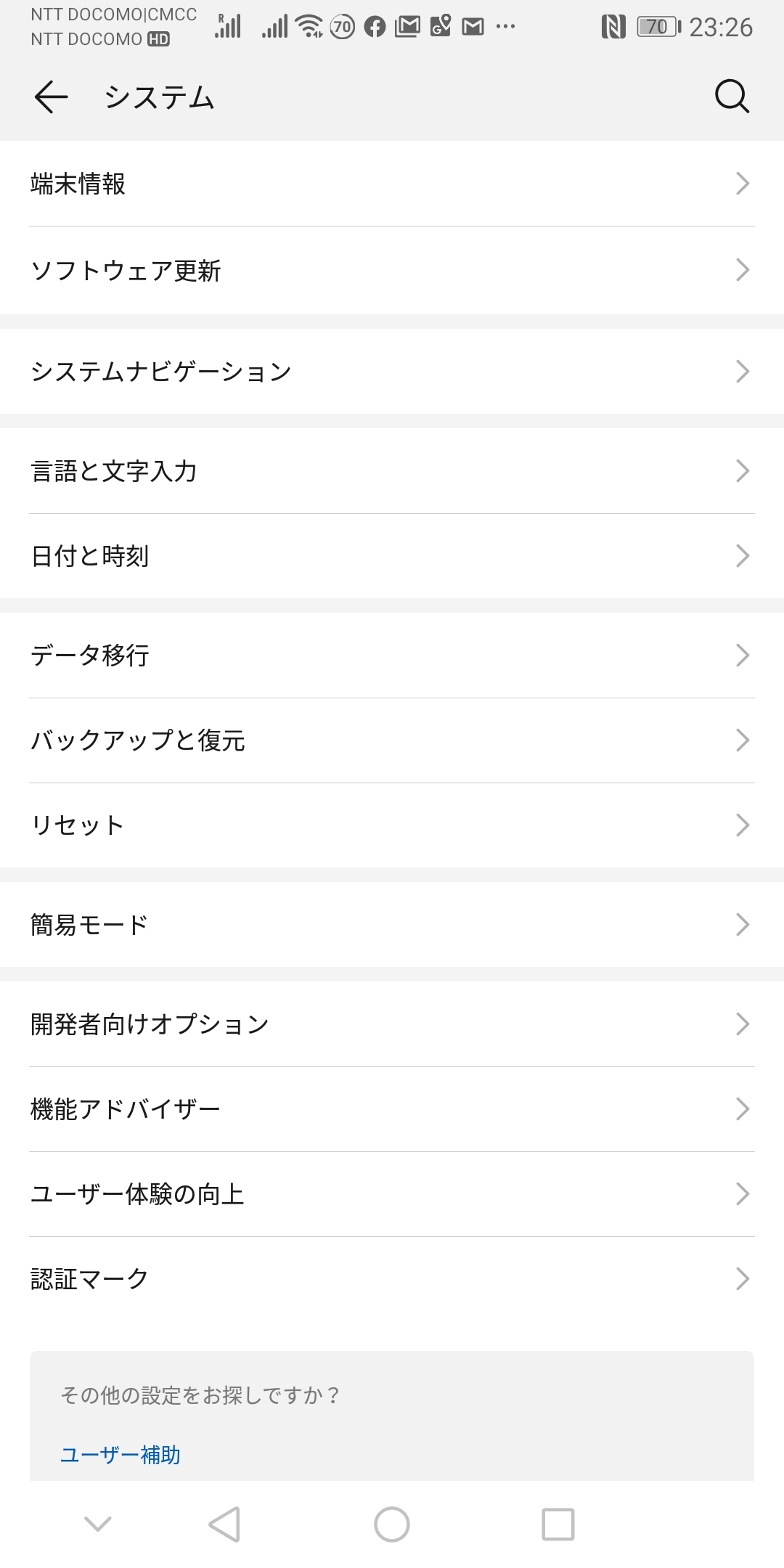Tap the NFC status bar icon

coord(613,28)
